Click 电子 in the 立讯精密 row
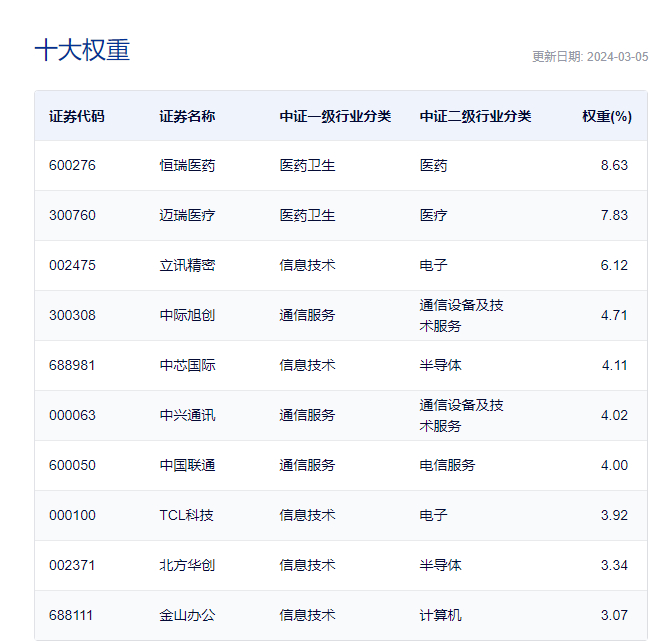 [433, 265]
